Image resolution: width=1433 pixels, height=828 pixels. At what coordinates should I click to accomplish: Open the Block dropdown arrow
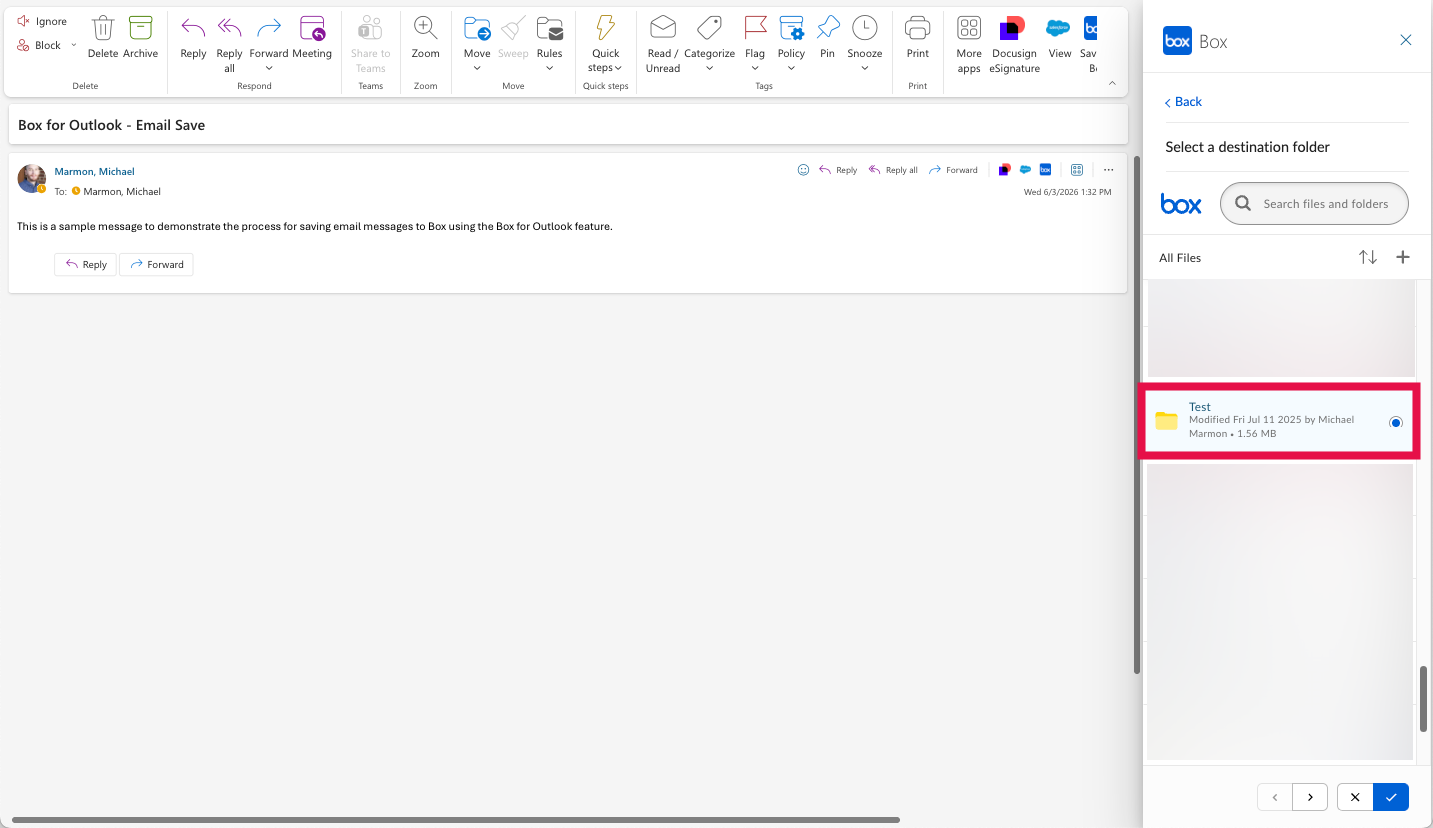(x=74, y=45)
